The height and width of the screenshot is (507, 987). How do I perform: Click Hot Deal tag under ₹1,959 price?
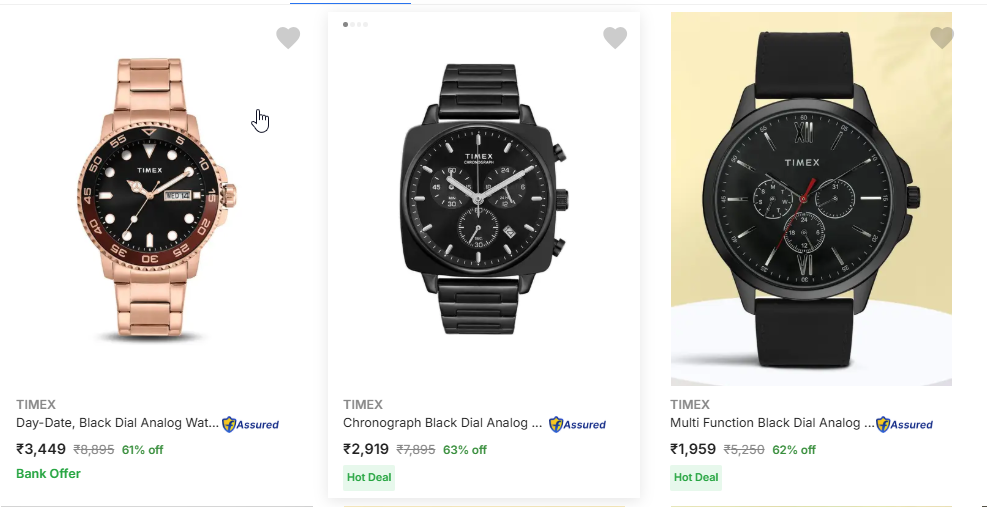coord(696,477)
